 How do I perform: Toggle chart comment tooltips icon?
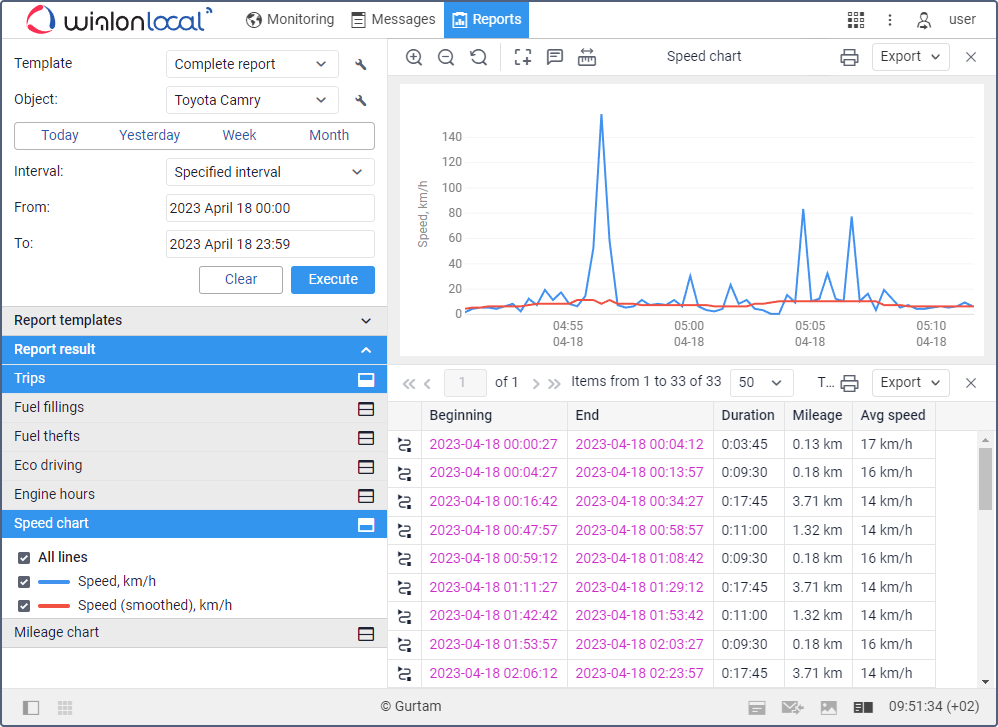555,57
